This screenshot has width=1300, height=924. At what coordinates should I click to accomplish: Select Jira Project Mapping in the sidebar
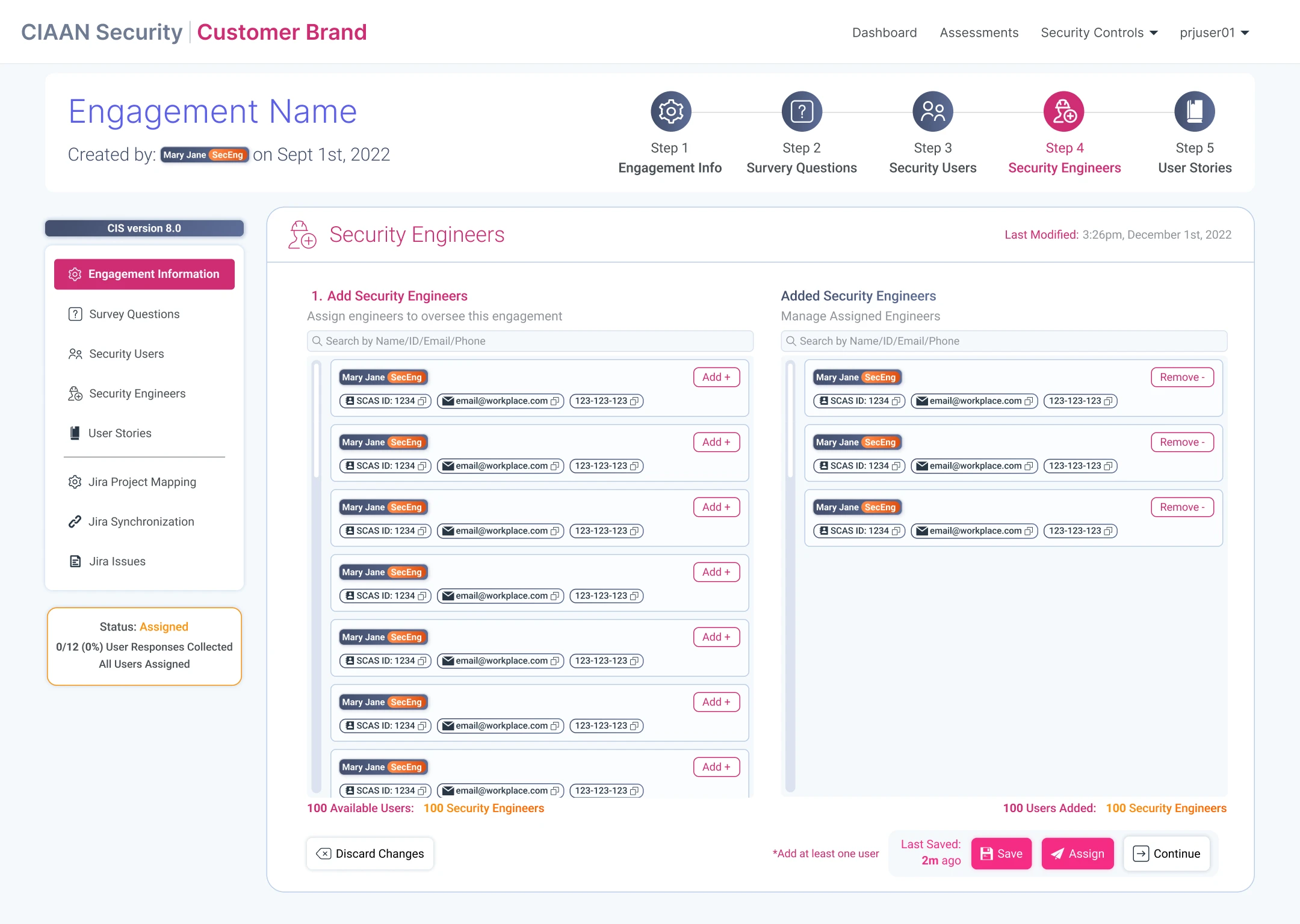[x=142, y=482]
